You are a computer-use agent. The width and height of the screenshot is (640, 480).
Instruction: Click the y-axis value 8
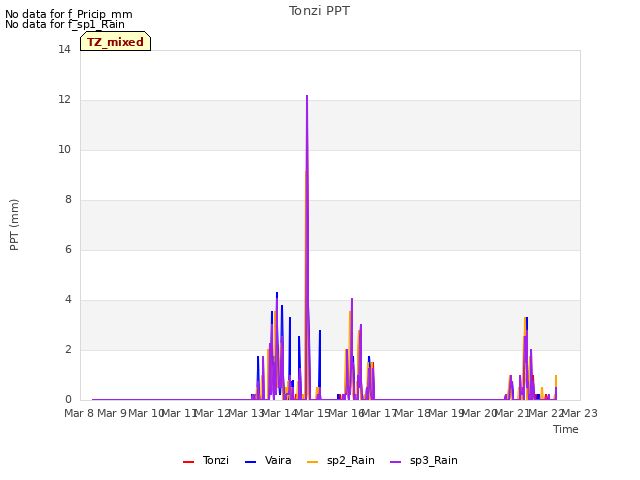tap(68, 200)
